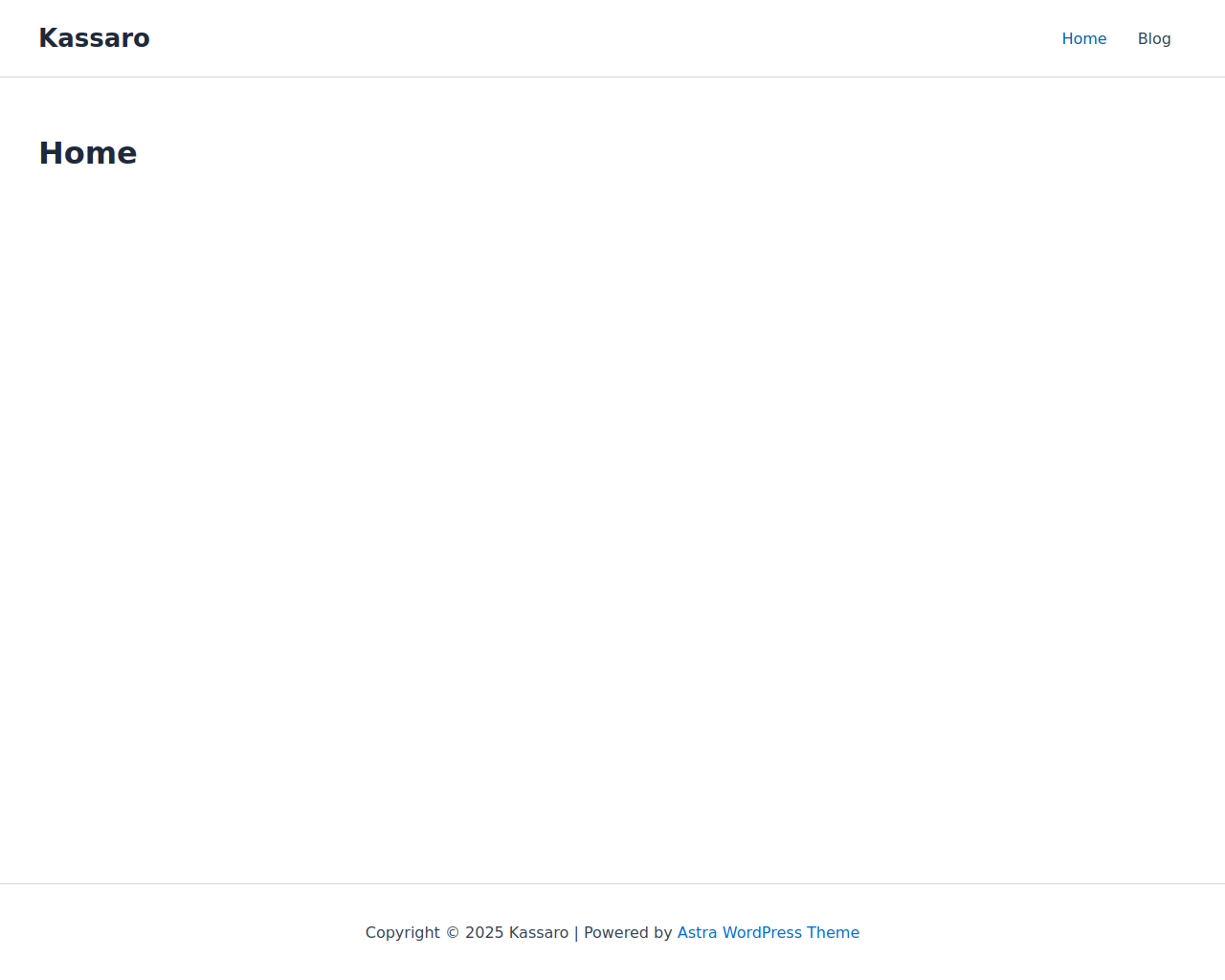Image resolution: width=1225 pixels, height=980 pixels.
Task: Visit the Astra WordPress Theme link
Action: (768, 932)
